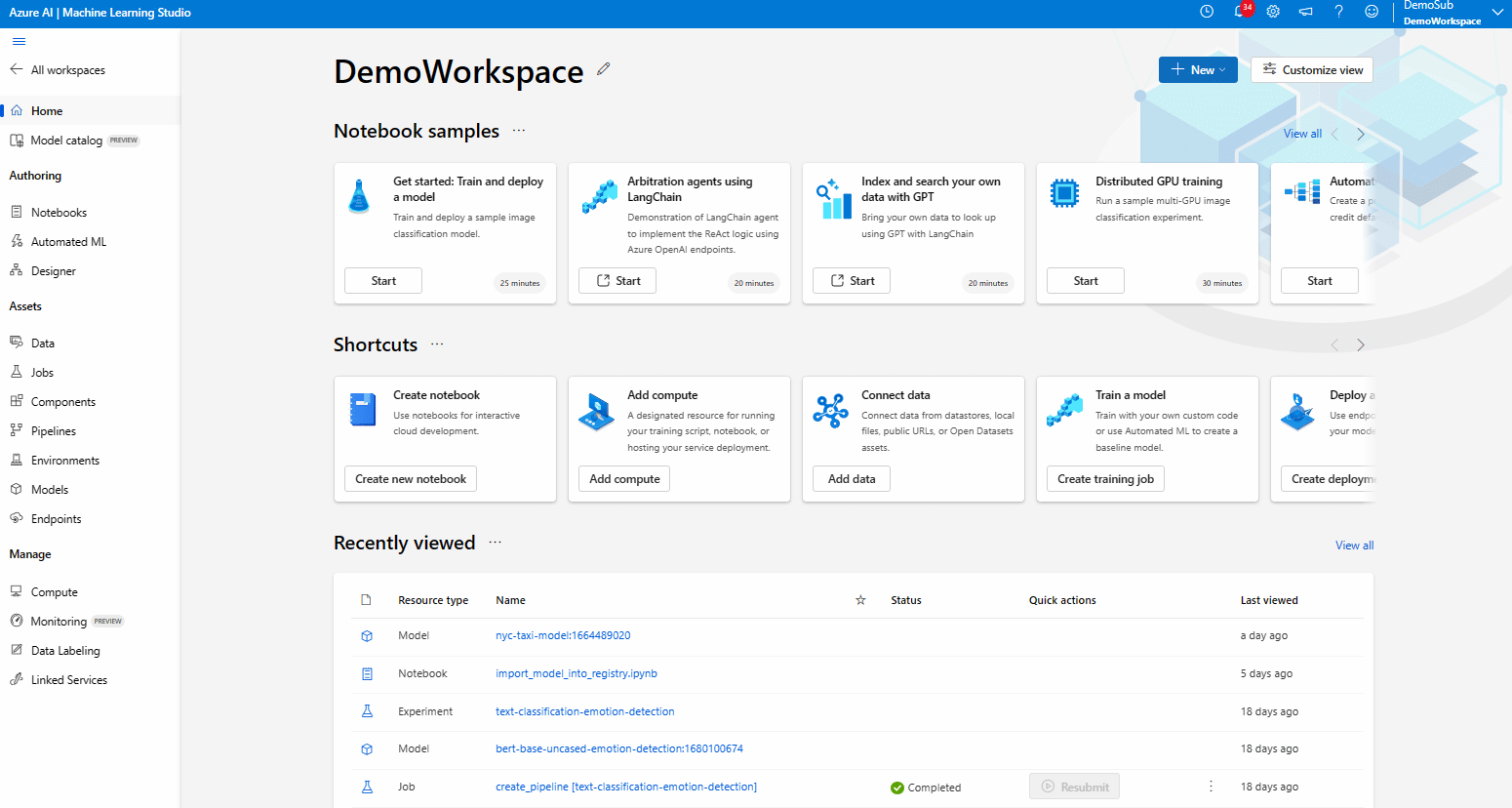Collapse the left navigation with hamburger icon
Screen dimensions: 1512x808
pos(18,41)
